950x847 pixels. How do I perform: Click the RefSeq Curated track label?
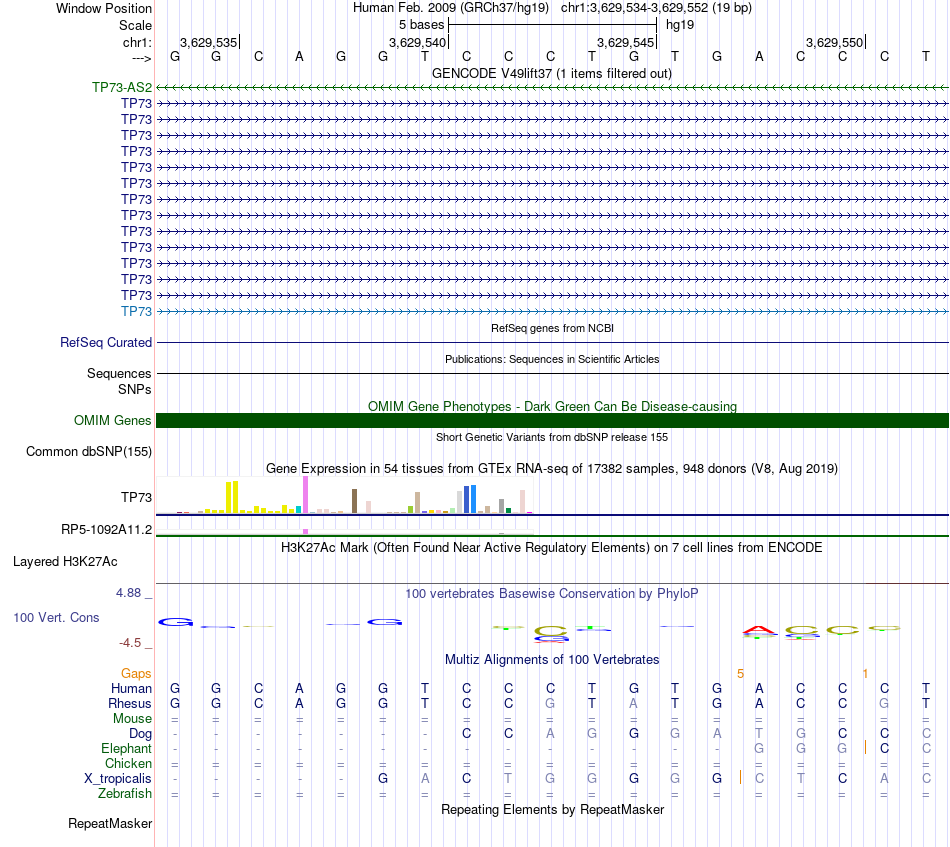pos(106,342)
